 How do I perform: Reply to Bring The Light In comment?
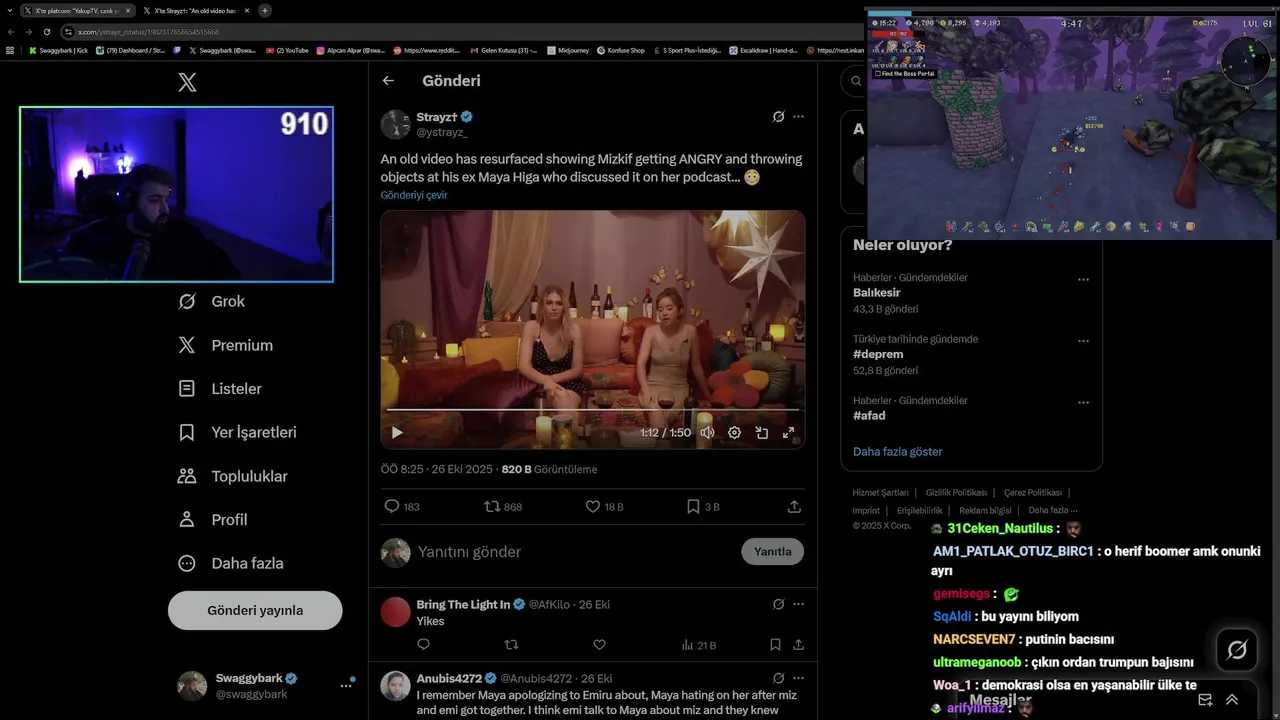tap(423, 645)
